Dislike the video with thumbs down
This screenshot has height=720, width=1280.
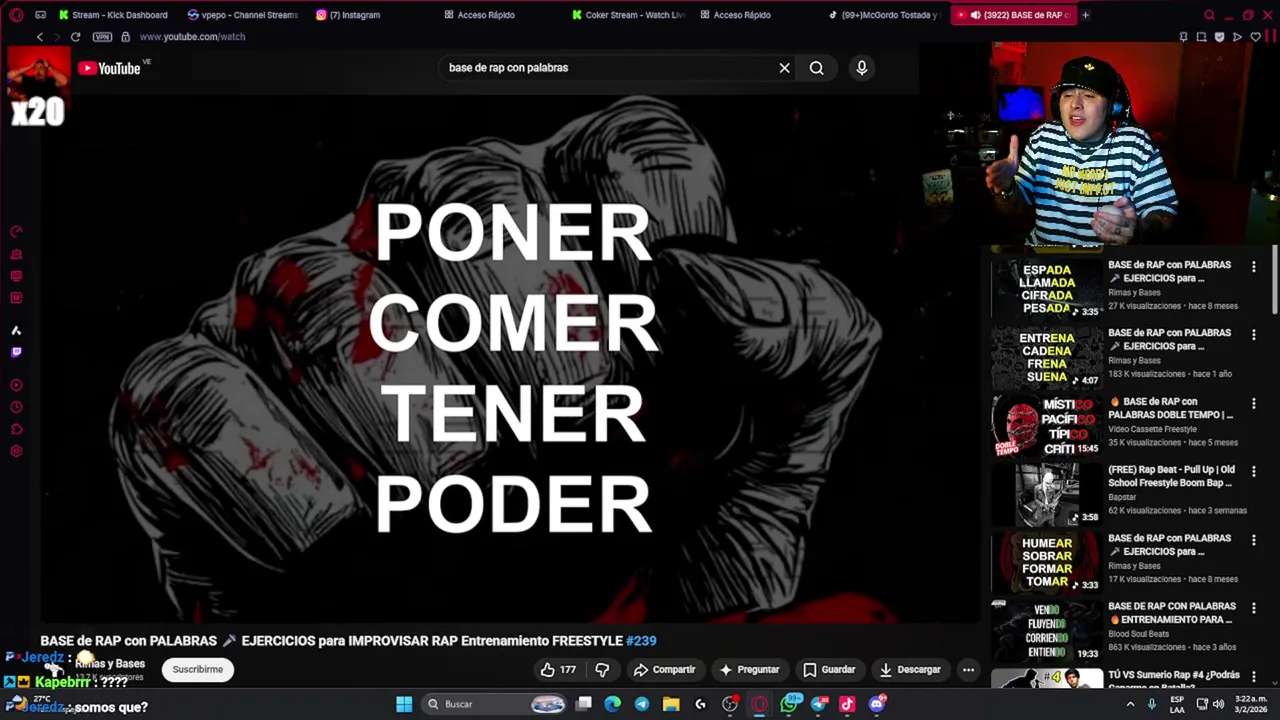click(x=602, y=670)
